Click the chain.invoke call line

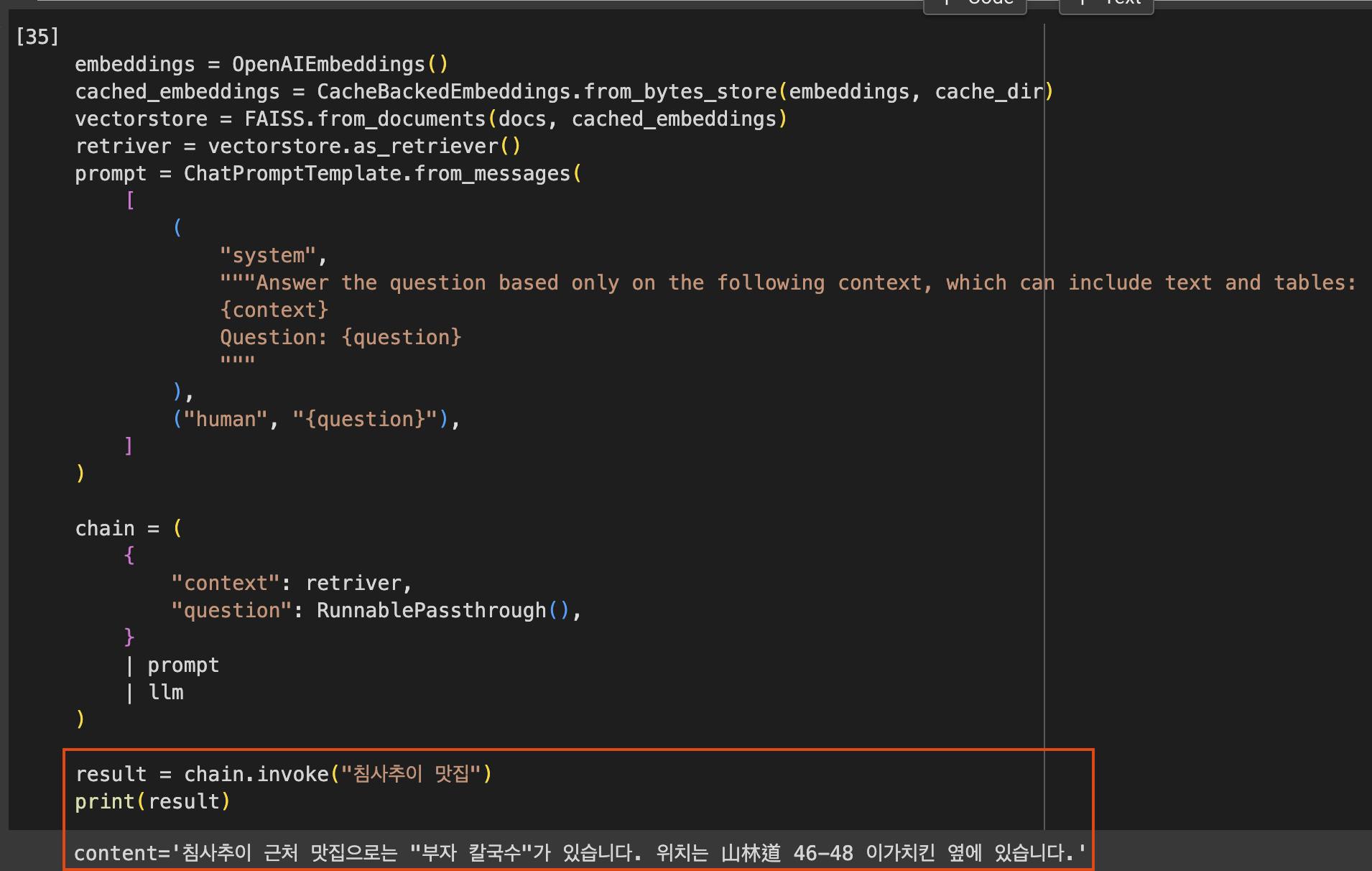tap(284, 775)
